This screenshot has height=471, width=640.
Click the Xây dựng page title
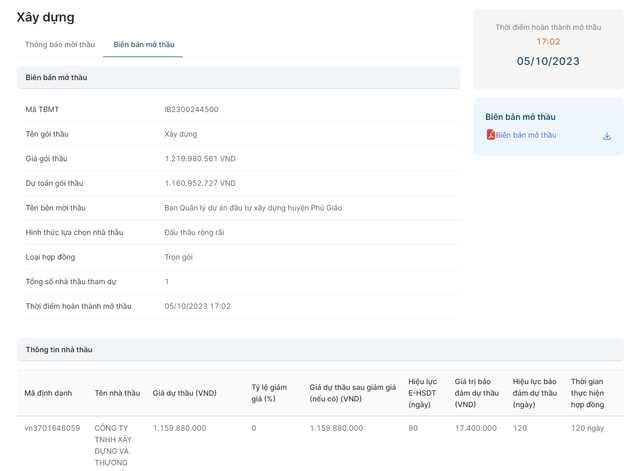[x=45, y=17]
